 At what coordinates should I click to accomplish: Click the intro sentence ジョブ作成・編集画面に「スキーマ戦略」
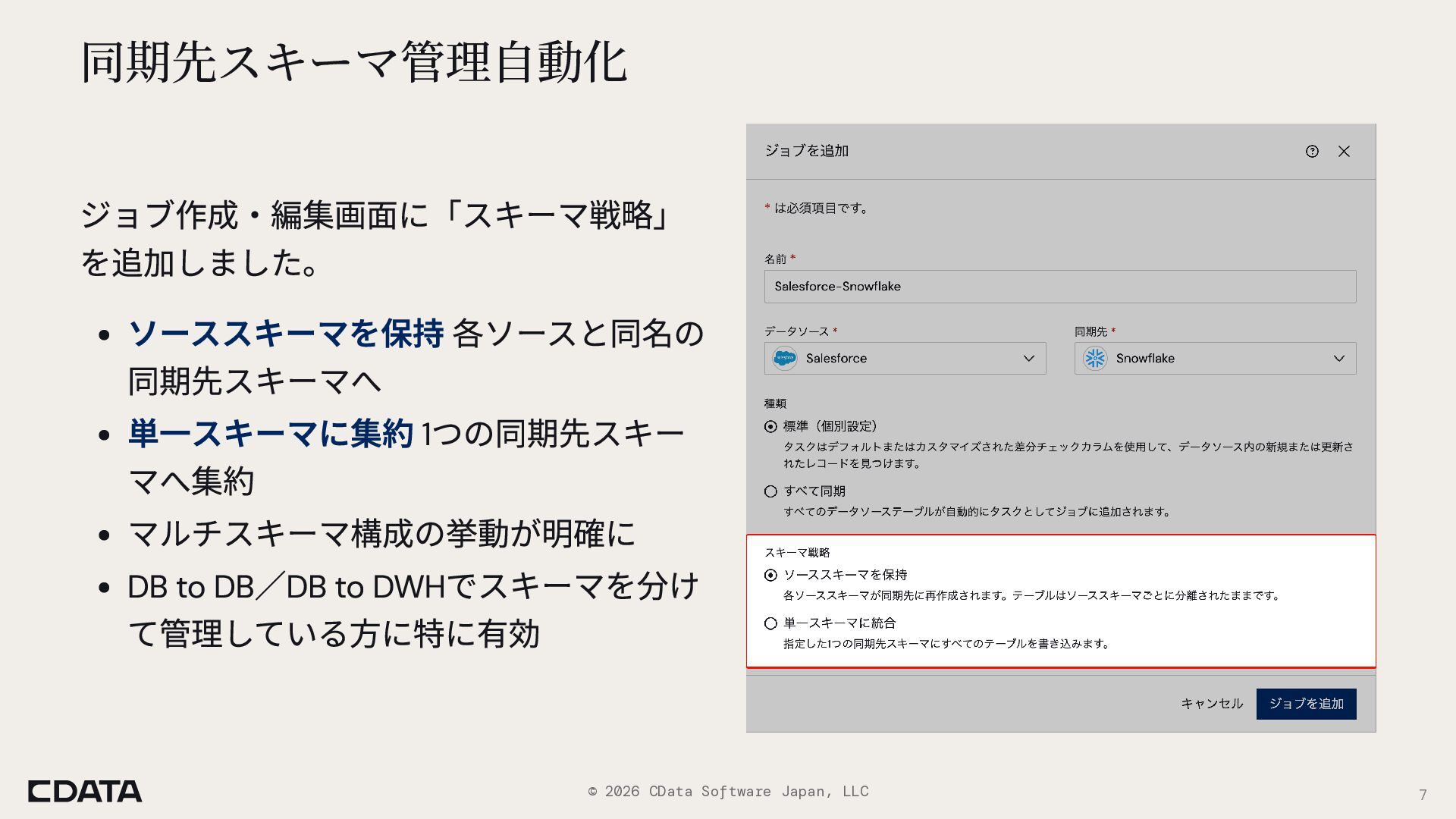pos(376,239)
